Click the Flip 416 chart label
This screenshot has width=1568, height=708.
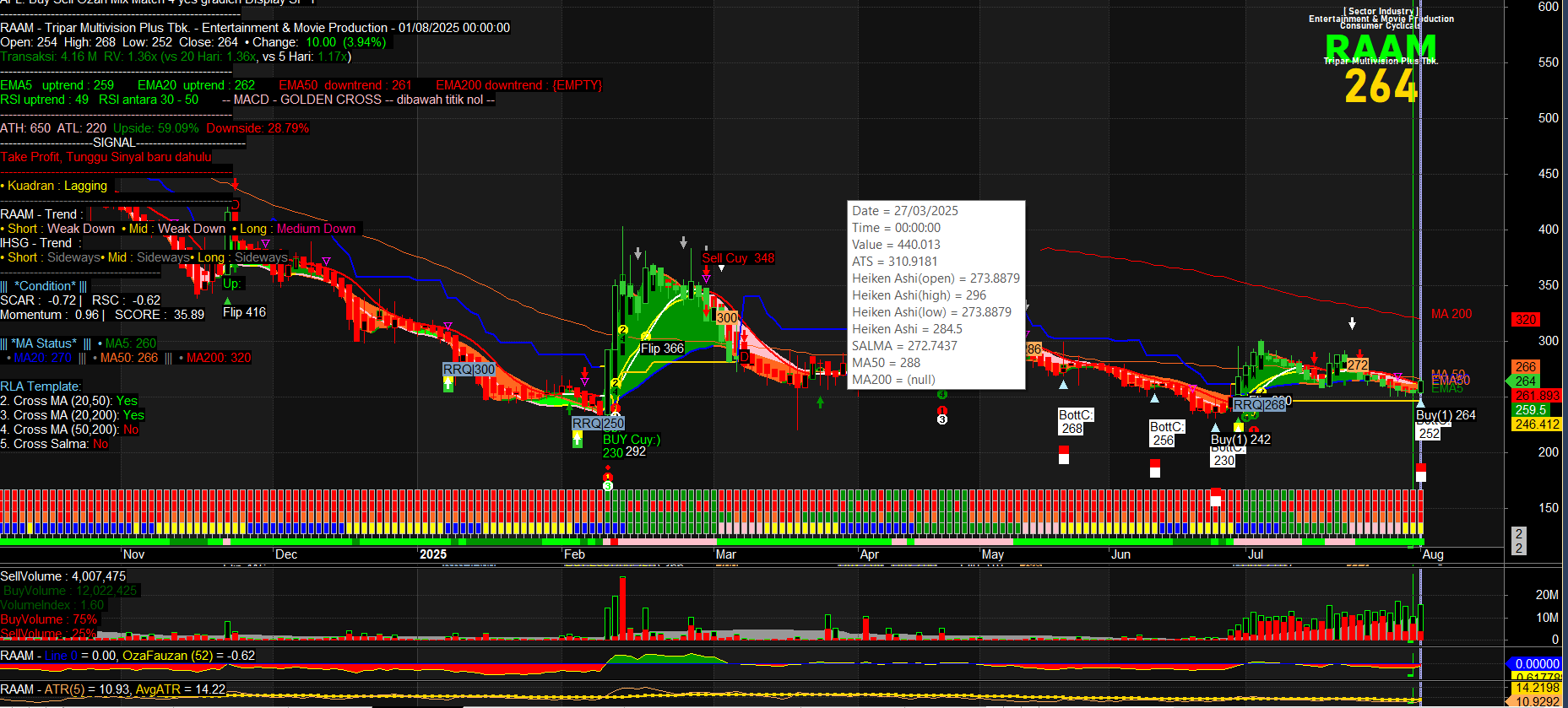[244, 312]
